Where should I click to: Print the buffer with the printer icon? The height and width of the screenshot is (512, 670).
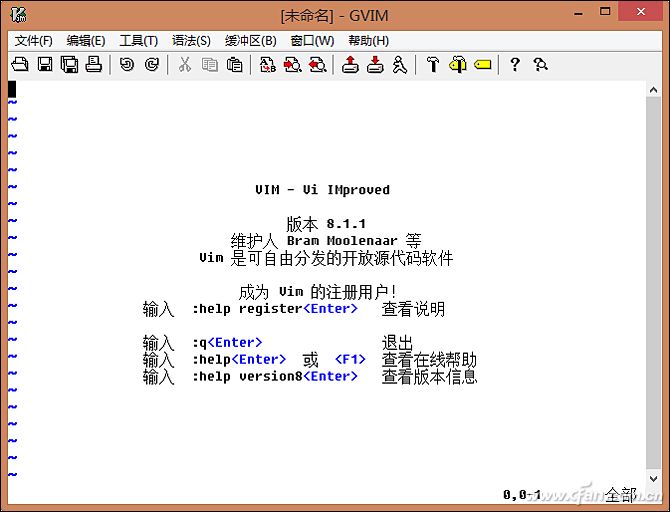click(x=94, y=65)
